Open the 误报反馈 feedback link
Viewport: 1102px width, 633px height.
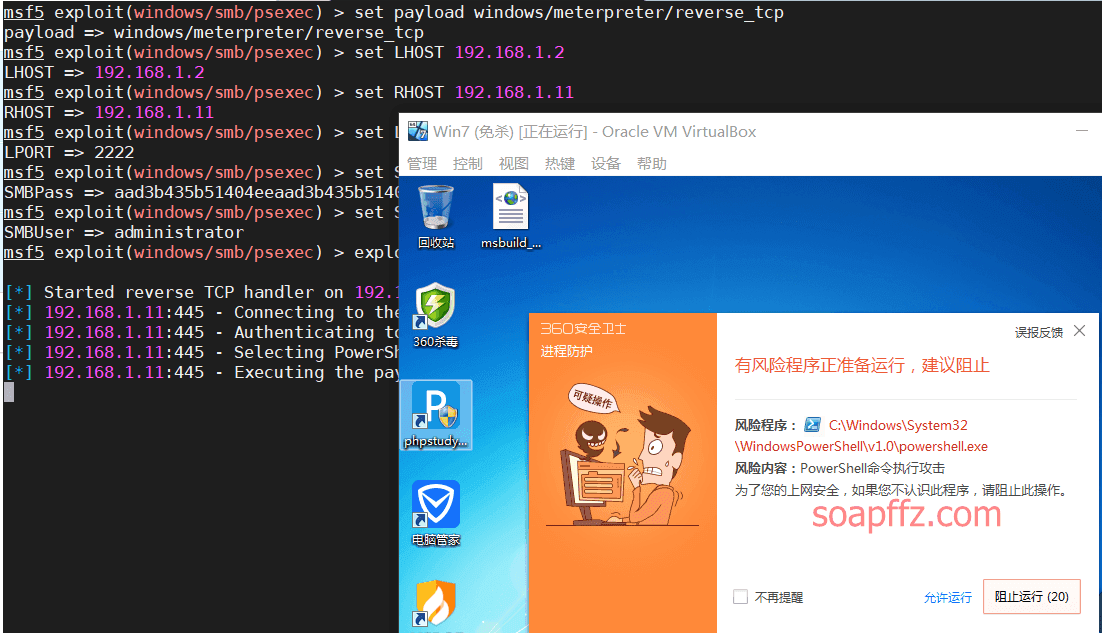tap(1039, 332)
